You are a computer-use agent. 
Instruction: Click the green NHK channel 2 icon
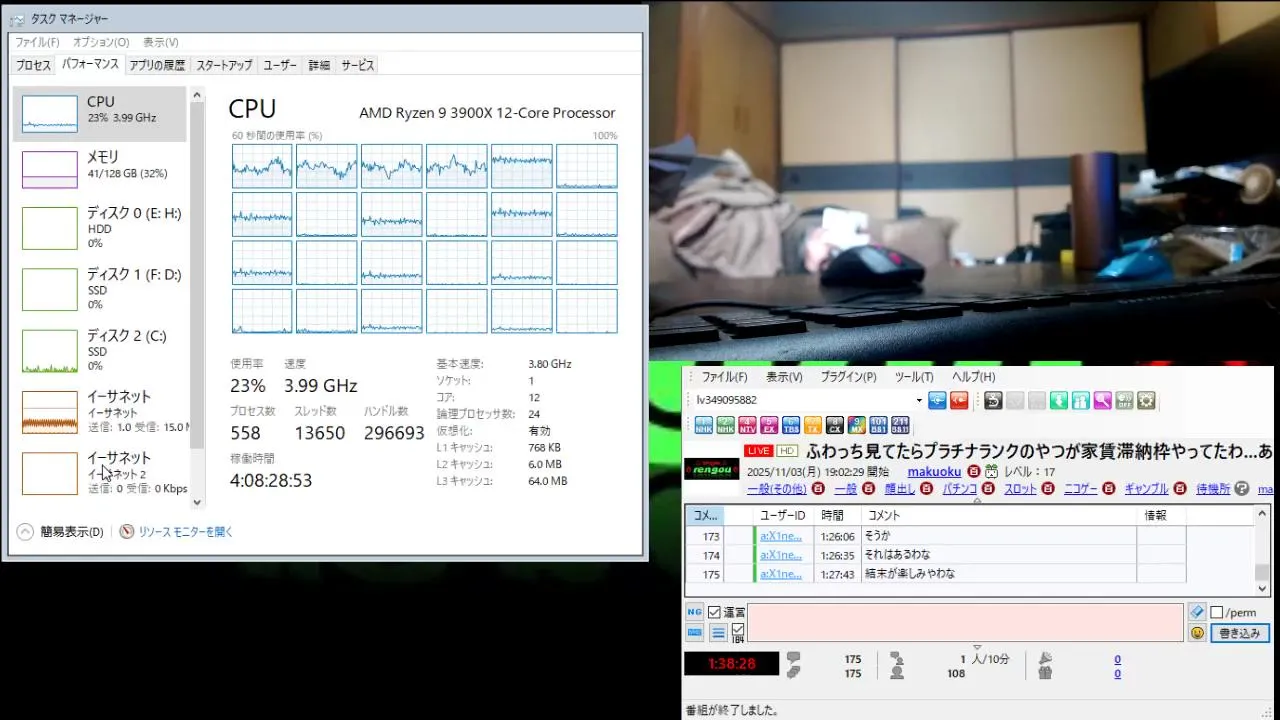click(725, 425)
